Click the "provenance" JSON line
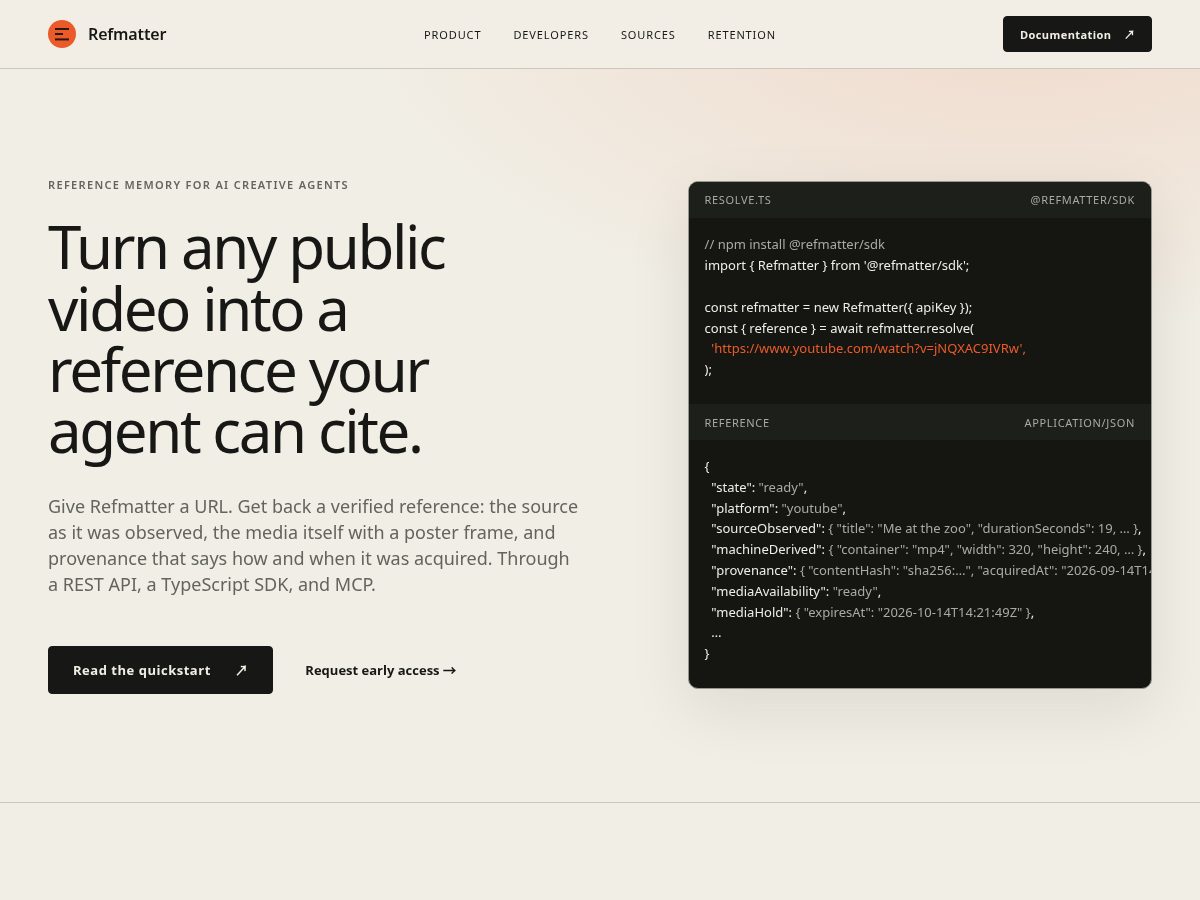 [x=931, y=570]
